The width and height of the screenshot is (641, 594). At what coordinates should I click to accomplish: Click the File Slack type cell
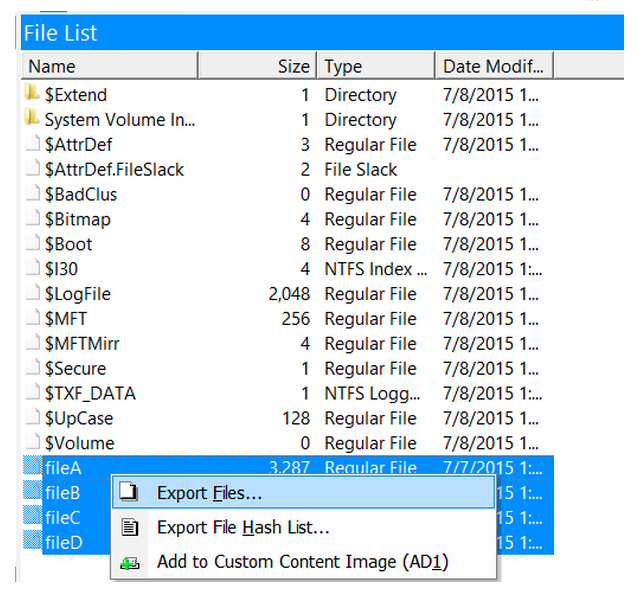361,170
